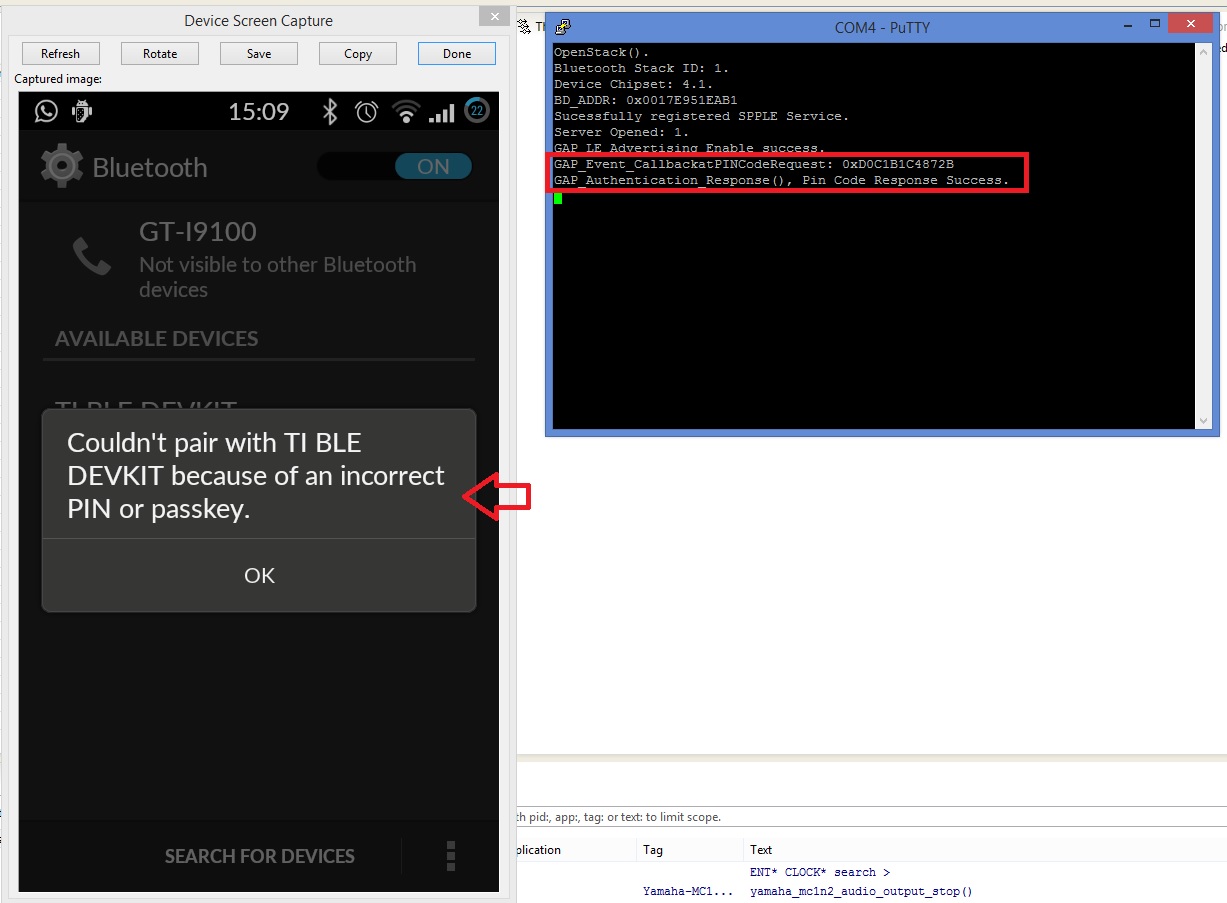Toggle the Bluetooth ON switch
This screenshot has width=1227, height=903.
394,167
